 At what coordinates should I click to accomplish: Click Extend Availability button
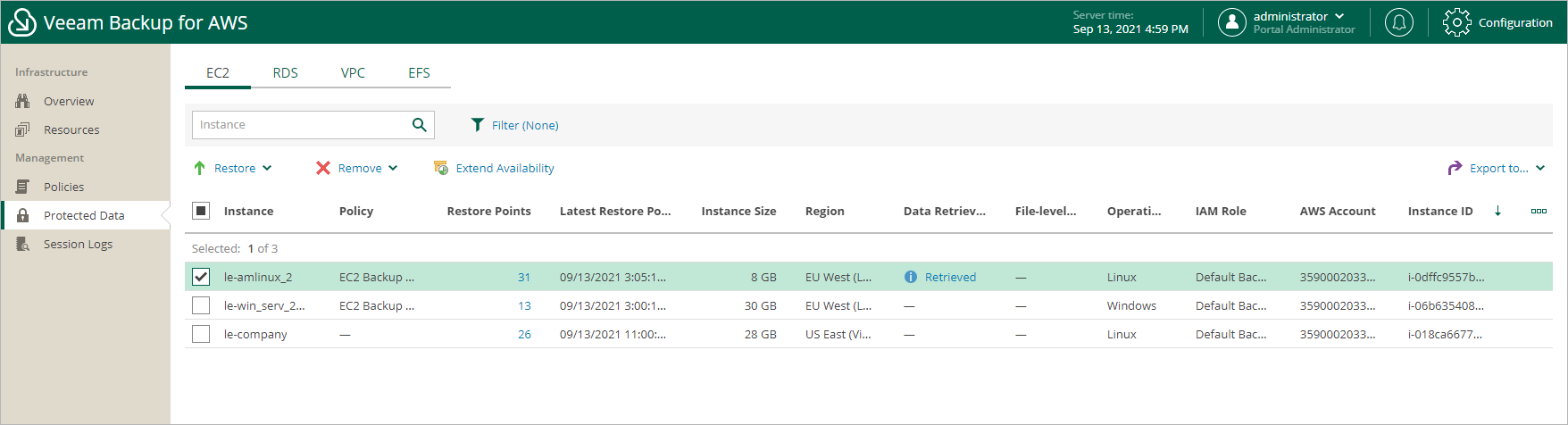(x=494, y=168)
